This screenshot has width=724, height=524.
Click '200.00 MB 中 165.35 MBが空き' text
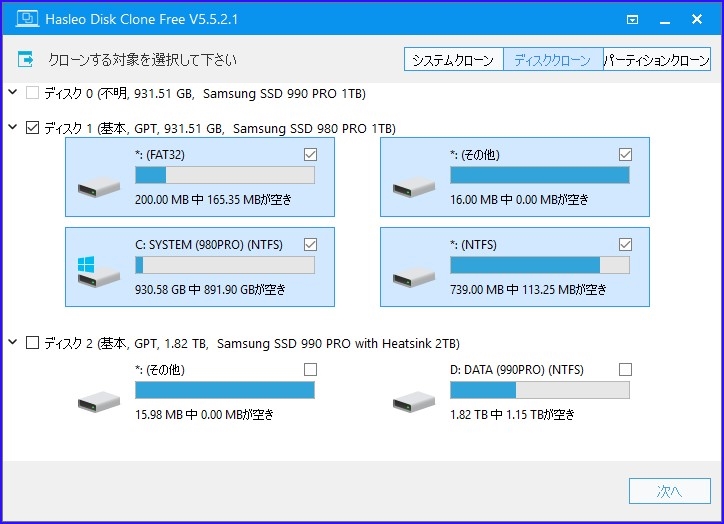tap(213, 199)
